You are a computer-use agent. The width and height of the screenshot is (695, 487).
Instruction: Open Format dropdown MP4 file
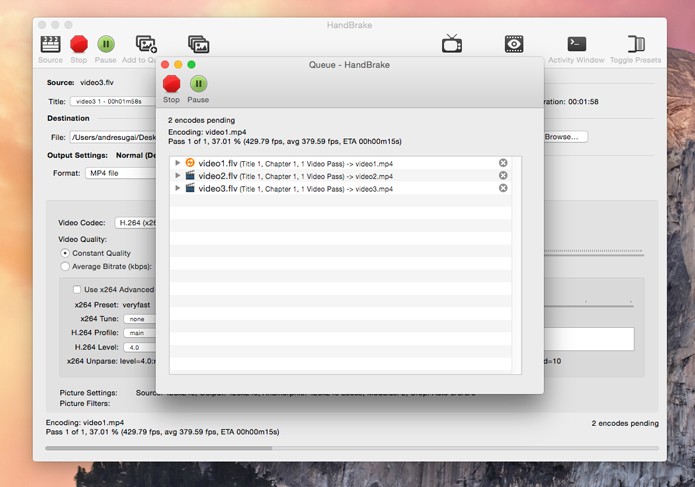121,173
